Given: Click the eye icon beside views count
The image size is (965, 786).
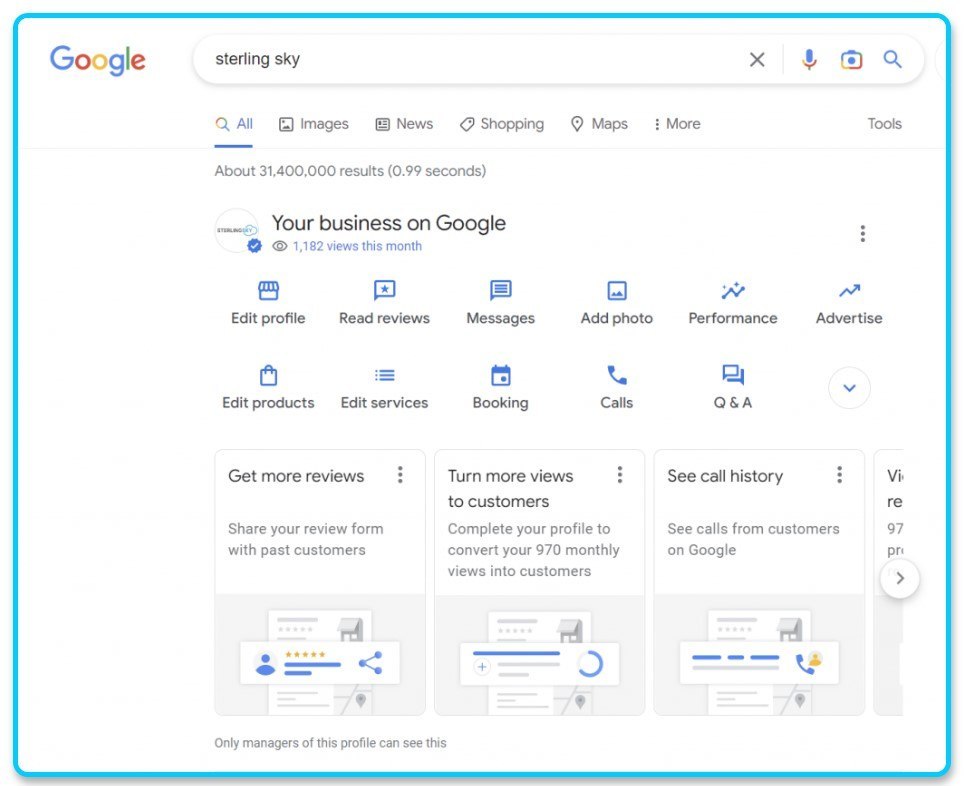Looking at the screenshot, I should tap(280, 246).
